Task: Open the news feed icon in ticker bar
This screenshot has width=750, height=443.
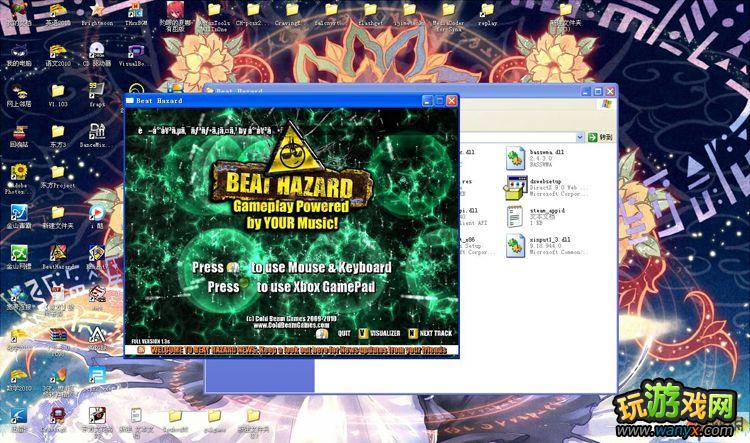Action: (x=140, y=350)
